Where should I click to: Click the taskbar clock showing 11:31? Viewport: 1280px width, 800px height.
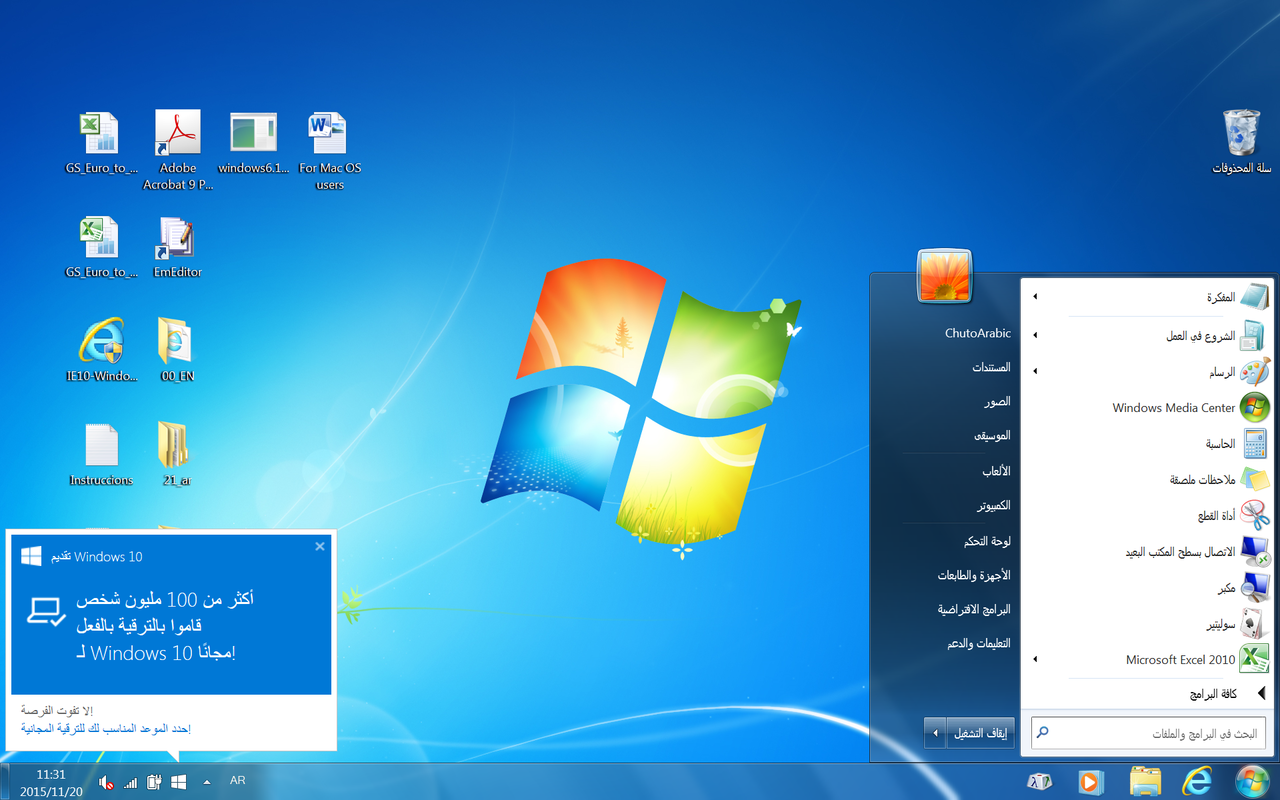pos(51,782)
